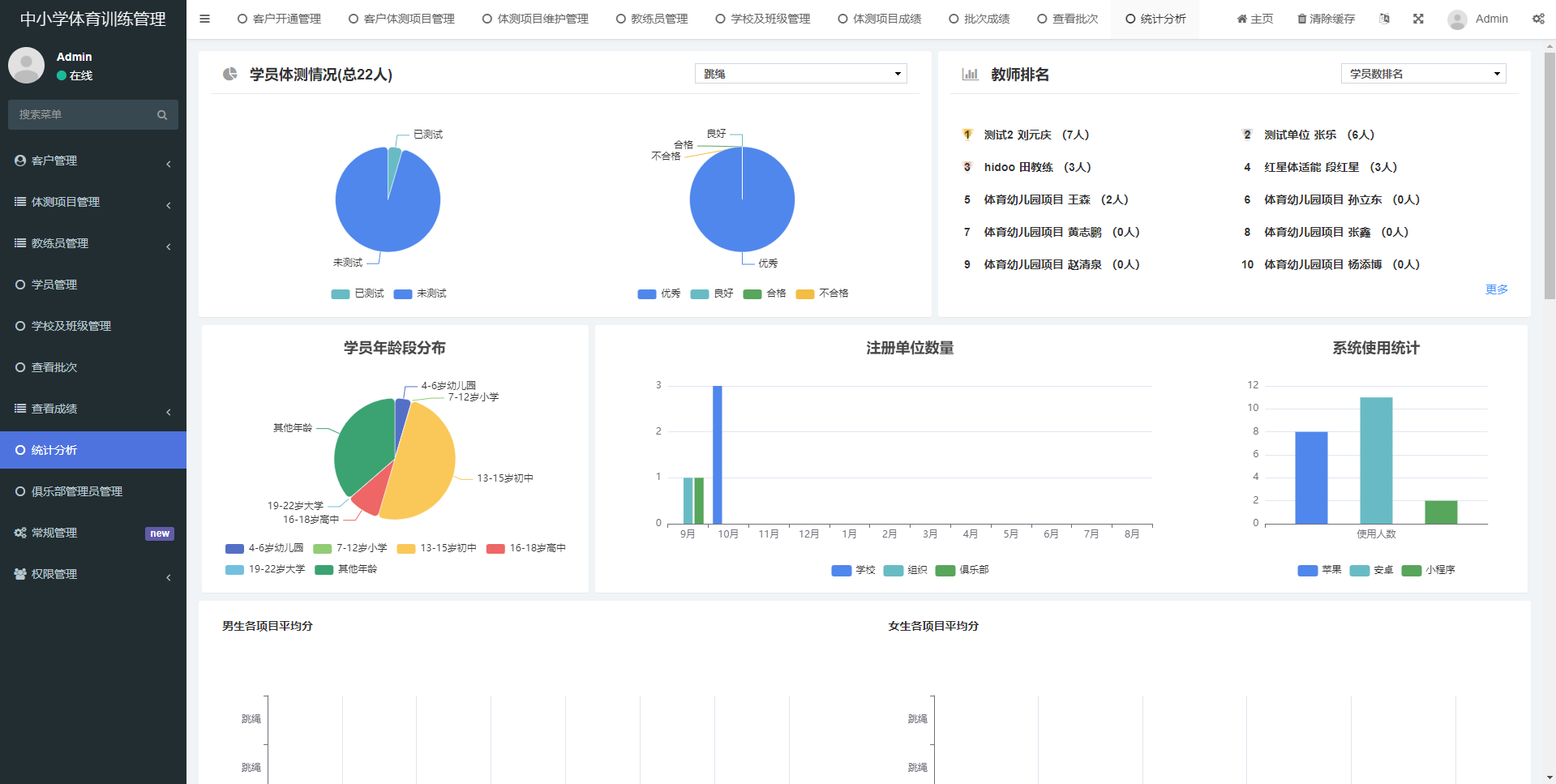Click the 更多 link in teacher ranking
This screenshot has height=784, width=1556.
pyautogui.click(x=1496, y=289)
